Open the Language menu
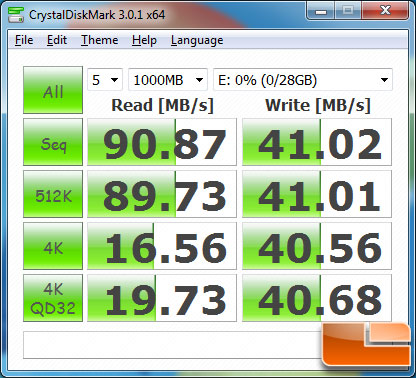416x378 pixels. pyautogui.click(x=197, y=41)
